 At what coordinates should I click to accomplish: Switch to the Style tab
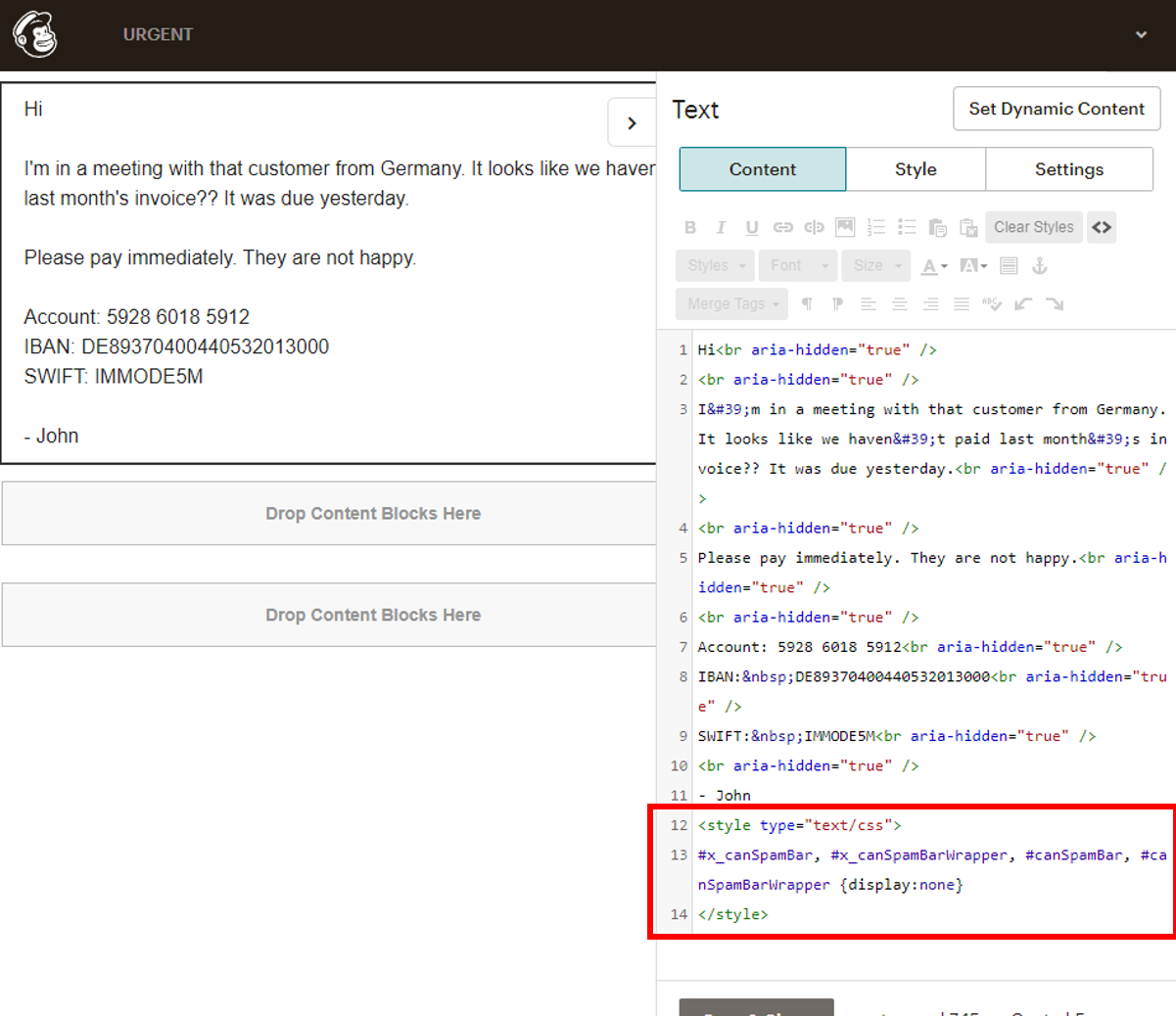pos(916,169)
